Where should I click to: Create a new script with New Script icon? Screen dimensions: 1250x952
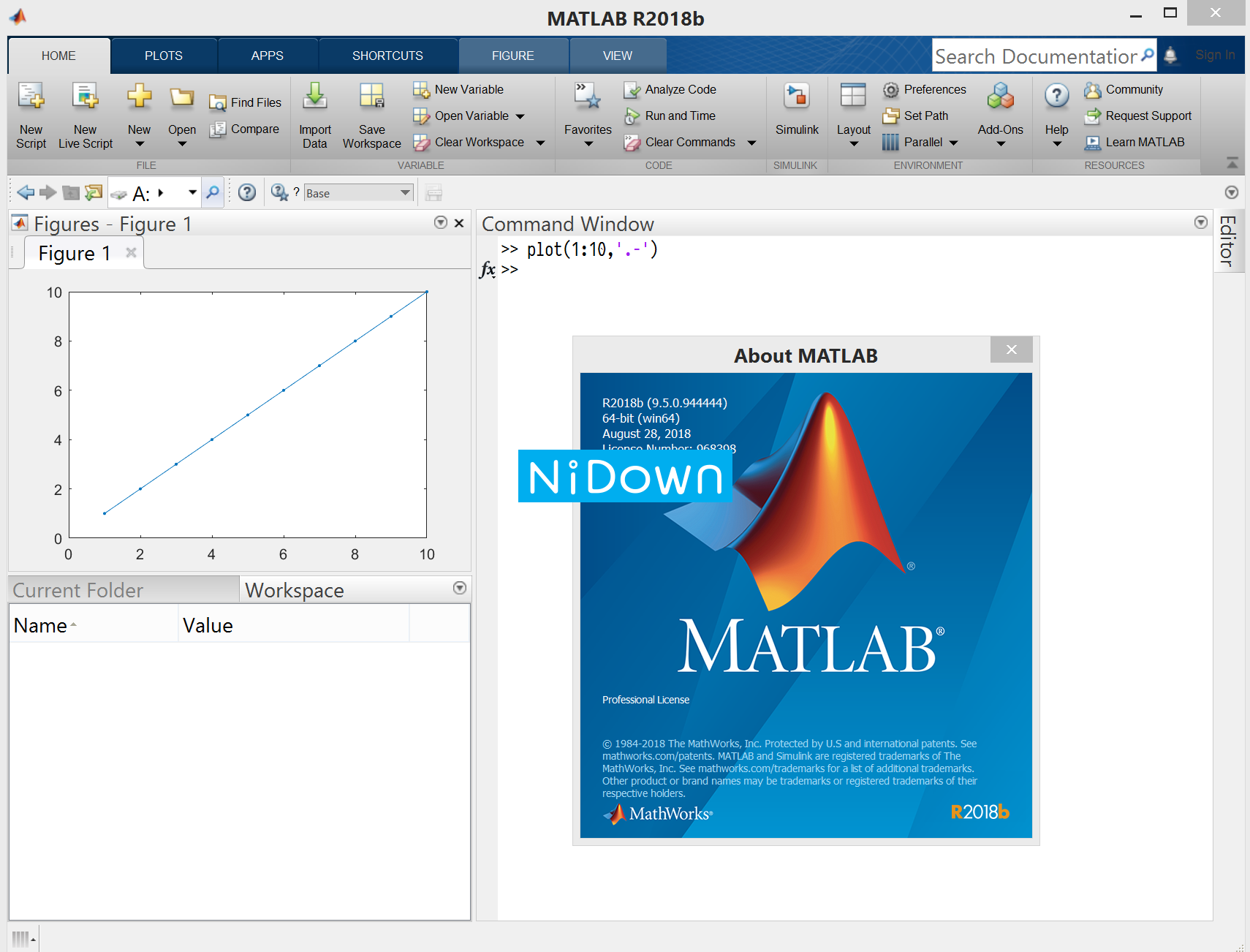(x=31, y=113)
